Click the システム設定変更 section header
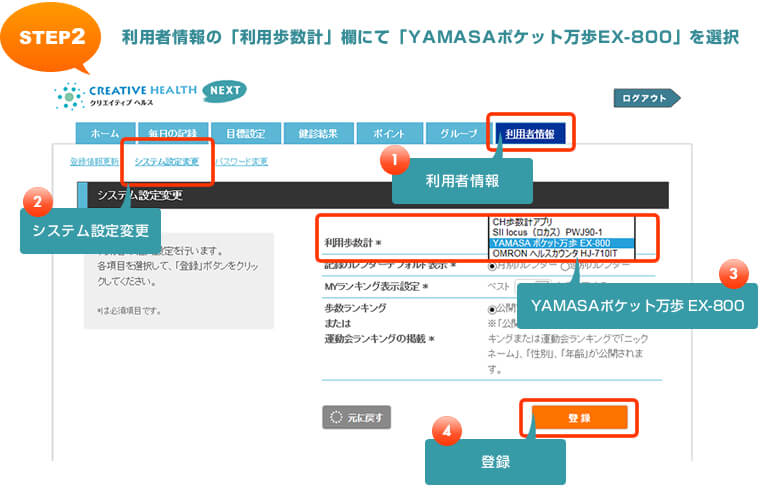The width and height of the screenshot is (760, 488). point(373,195)
